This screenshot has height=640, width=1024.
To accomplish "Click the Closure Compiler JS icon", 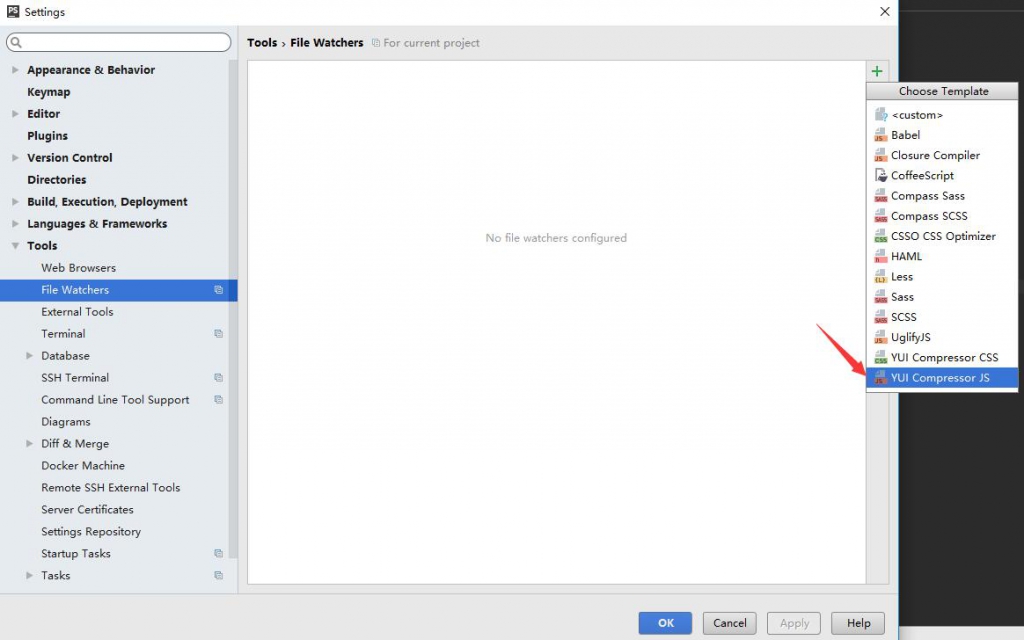I will pyautogui.click(x=880, y=155).
